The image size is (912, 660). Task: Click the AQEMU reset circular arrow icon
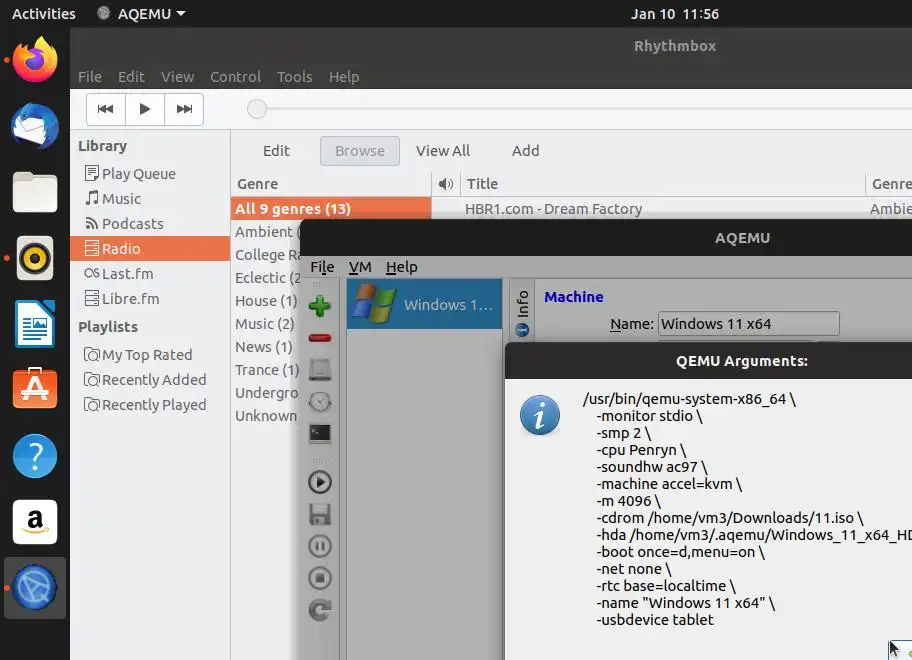tap(319, 610)
